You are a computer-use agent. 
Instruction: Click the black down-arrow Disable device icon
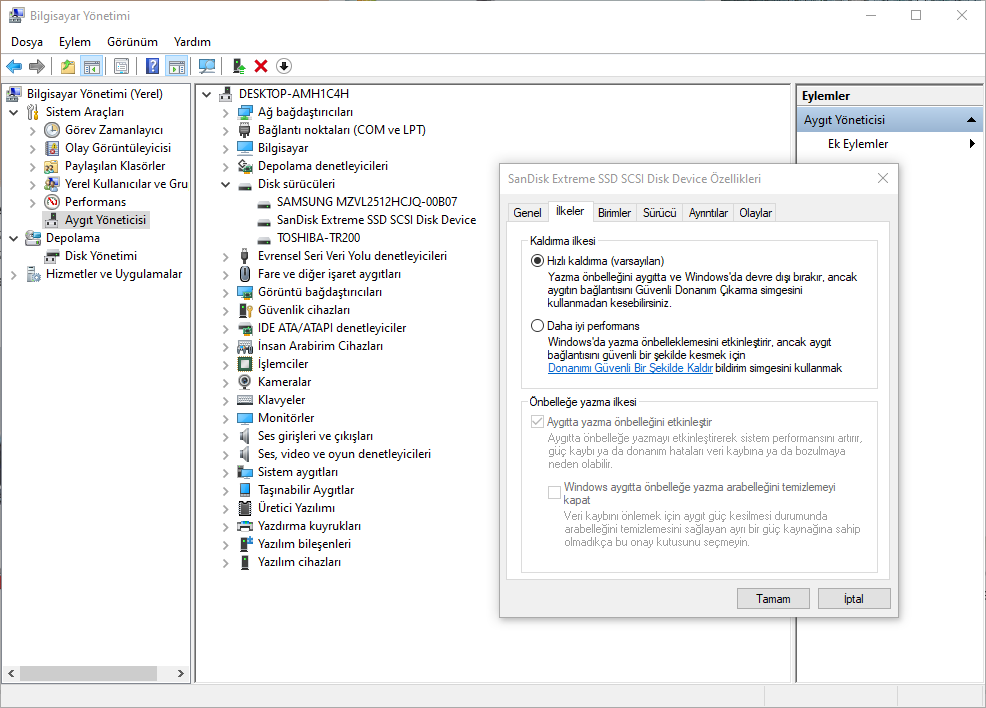point(284,66)
